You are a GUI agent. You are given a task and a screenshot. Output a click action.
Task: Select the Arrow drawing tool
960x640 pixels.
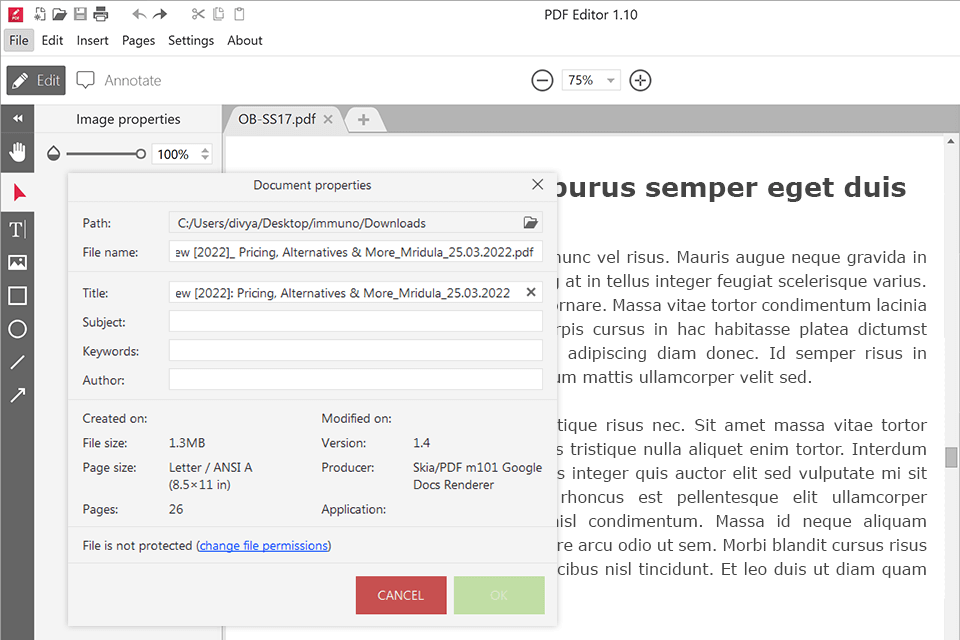click(x=18, y=395)
